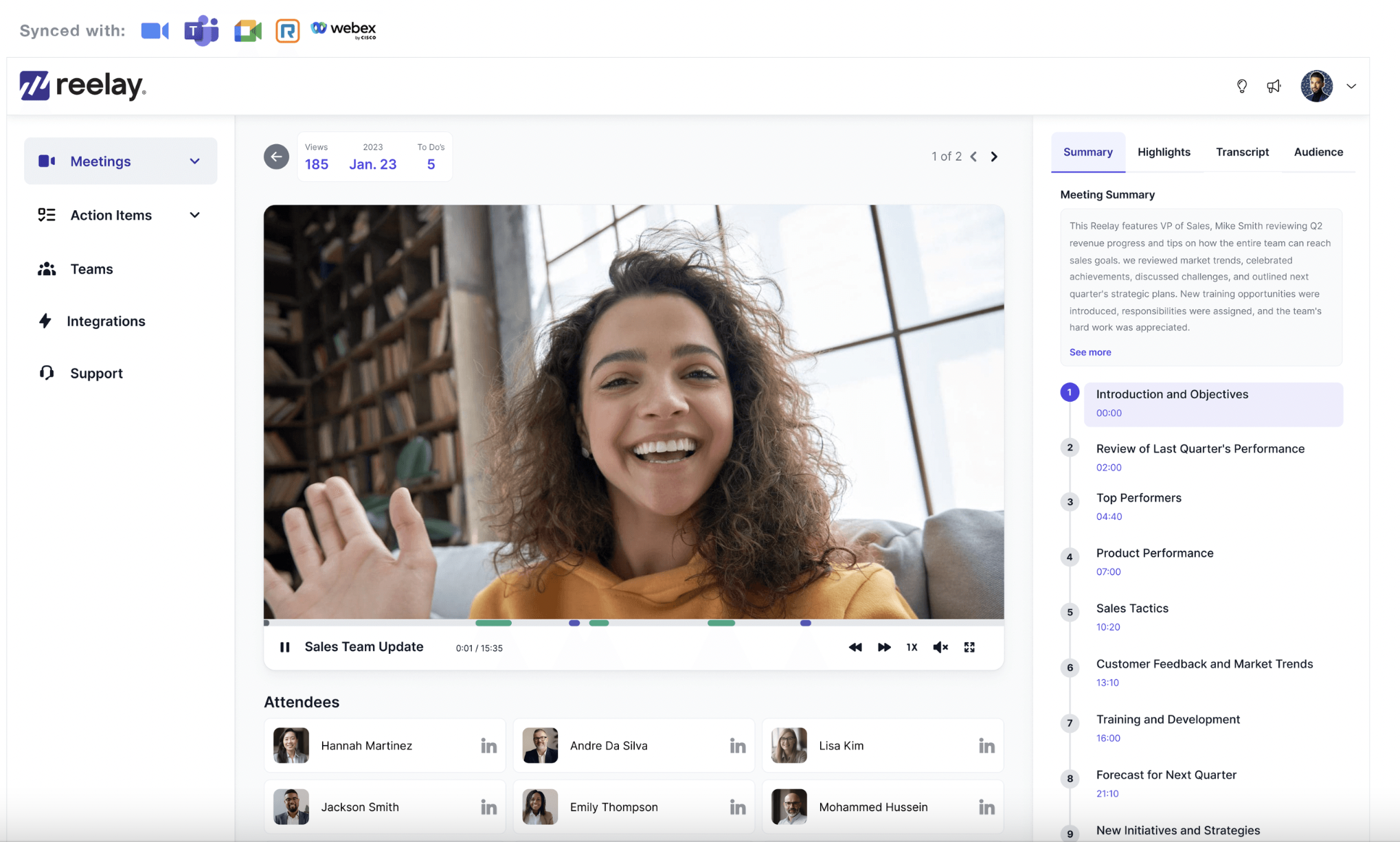Open Andre Da Silva's LinkedIn icon
This screenshot has width=1400, height=842.
point(738,745)
